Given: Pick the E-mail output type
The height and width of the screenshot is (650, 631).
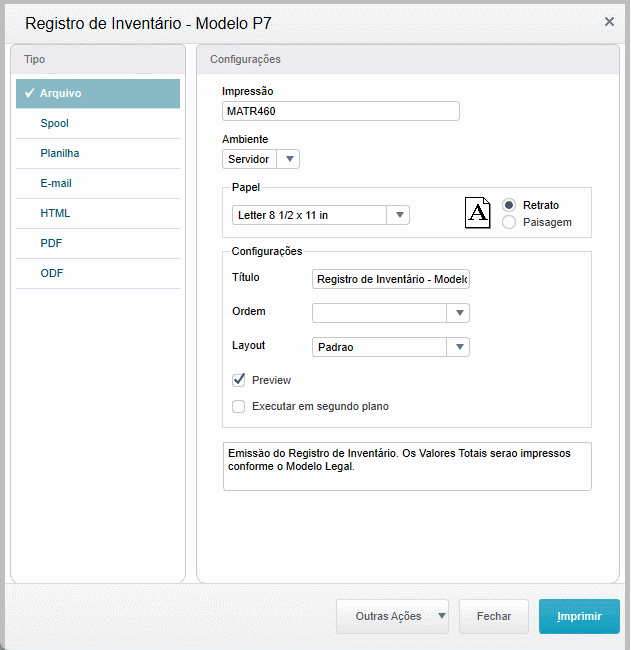Looking at the screenshot, I should 98,183.
